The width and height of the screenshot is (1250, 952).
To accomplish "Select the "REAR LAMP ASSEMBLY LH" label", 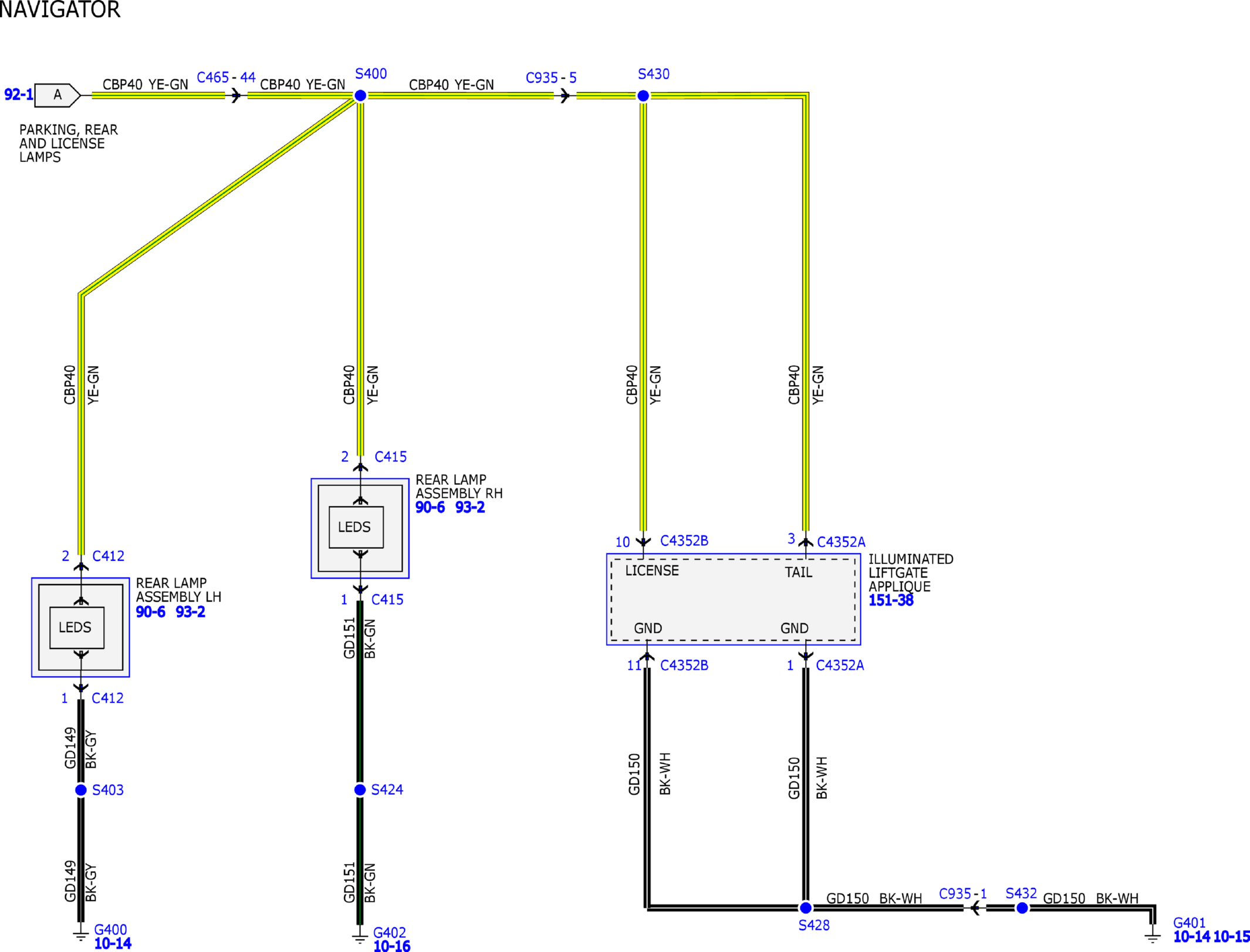I will [x=178, y=590].
